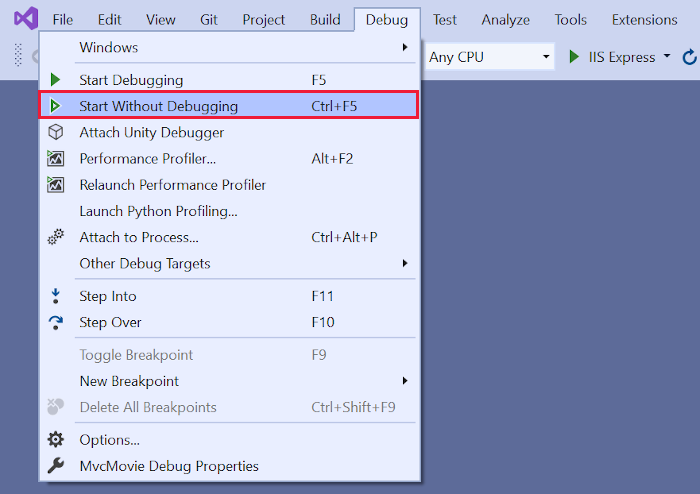Screen dimensions: 700x494
Task: Click the Visual Studio logo icon
Action: coord(25,19)
